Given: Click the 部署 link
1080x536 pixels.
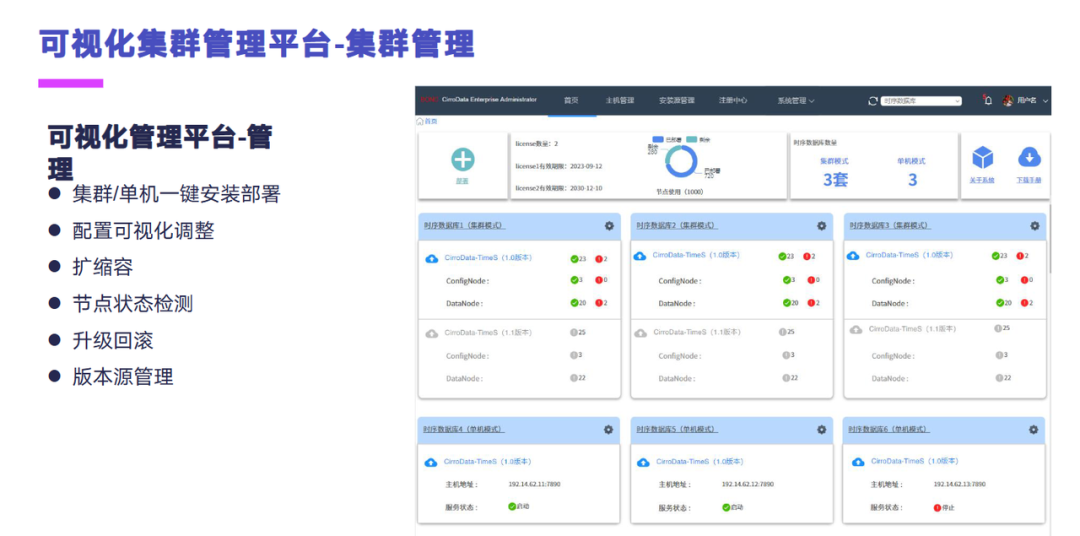Looking at the screenshot, I should click(462, 181).
